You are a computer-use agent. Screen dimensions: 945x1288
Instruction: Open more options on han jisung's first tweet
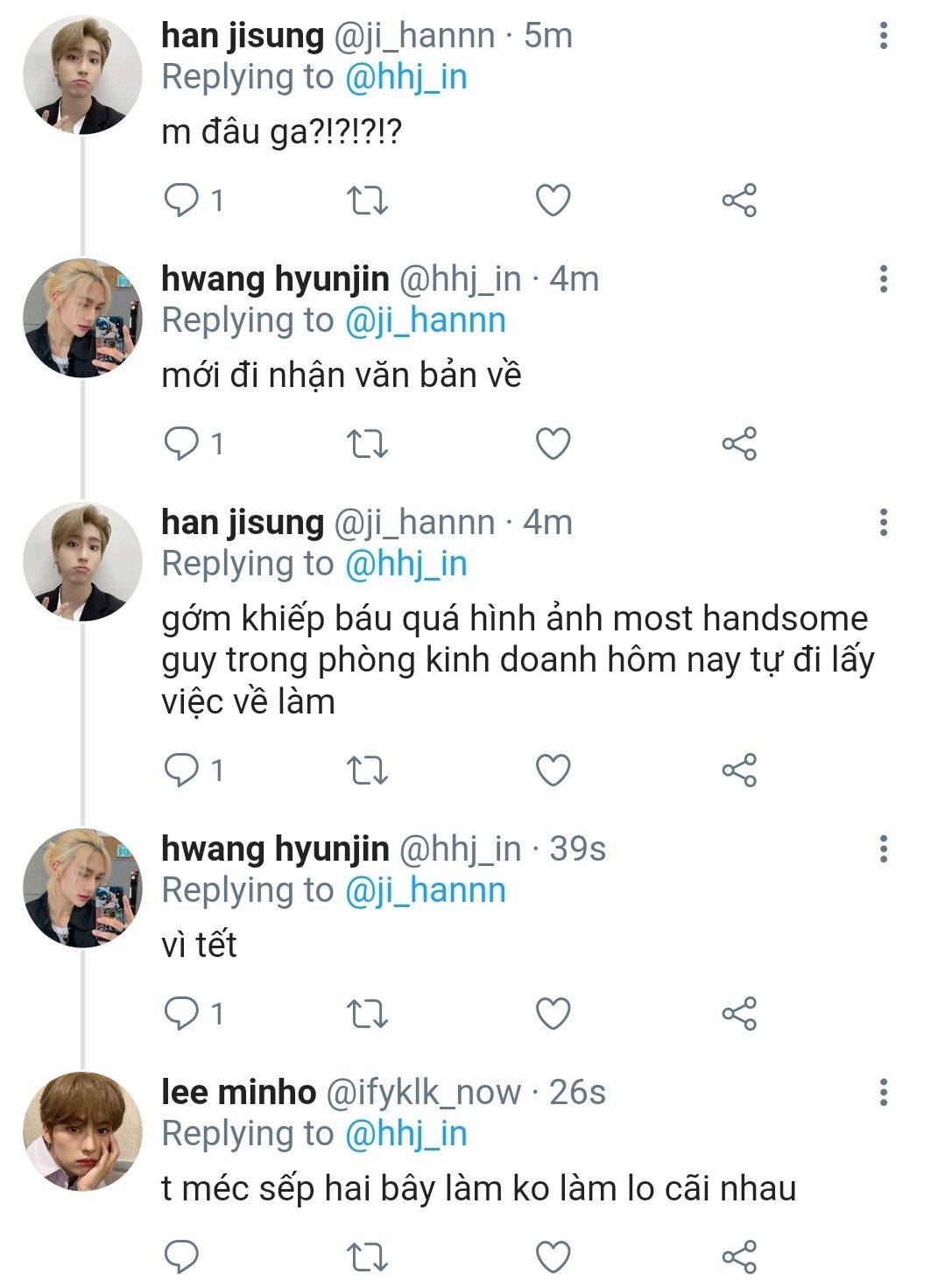[x=884, y=36]
